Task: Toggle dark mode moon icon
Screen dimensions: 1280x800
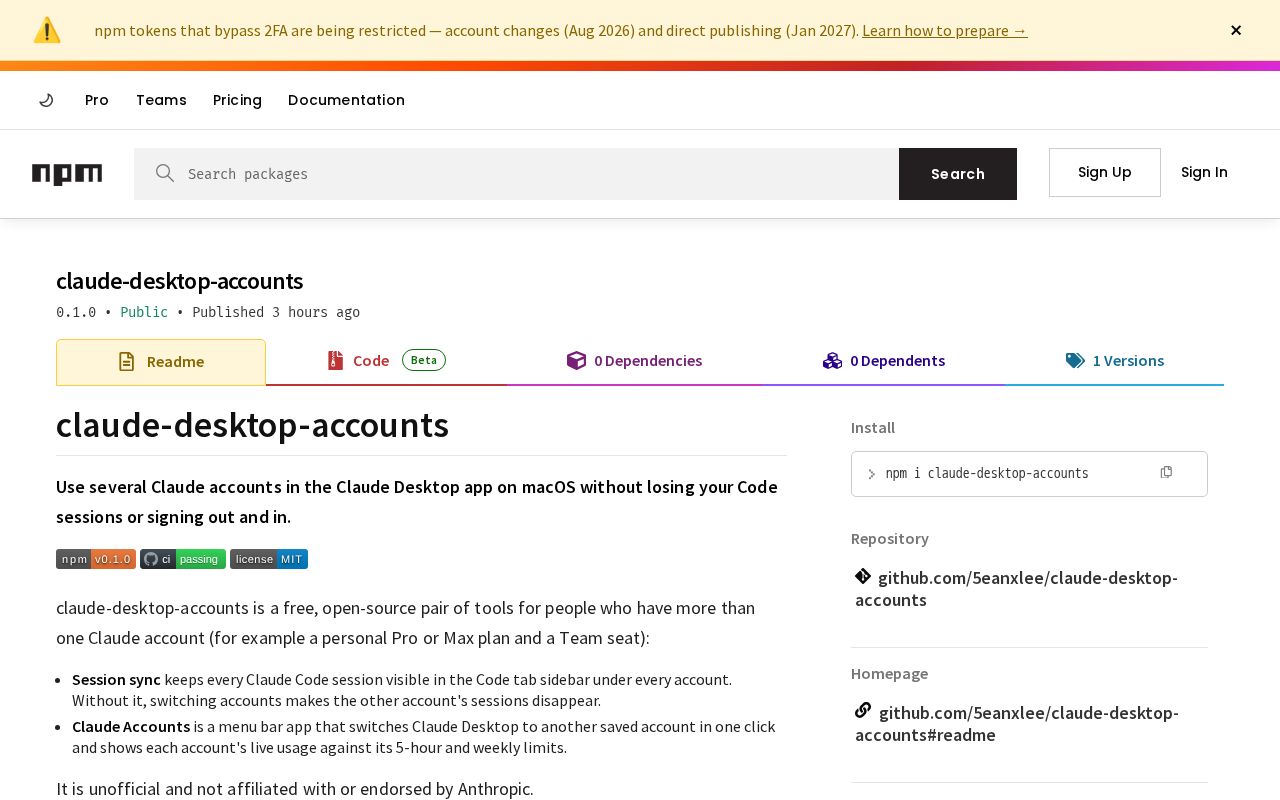Action: [46, 100]
